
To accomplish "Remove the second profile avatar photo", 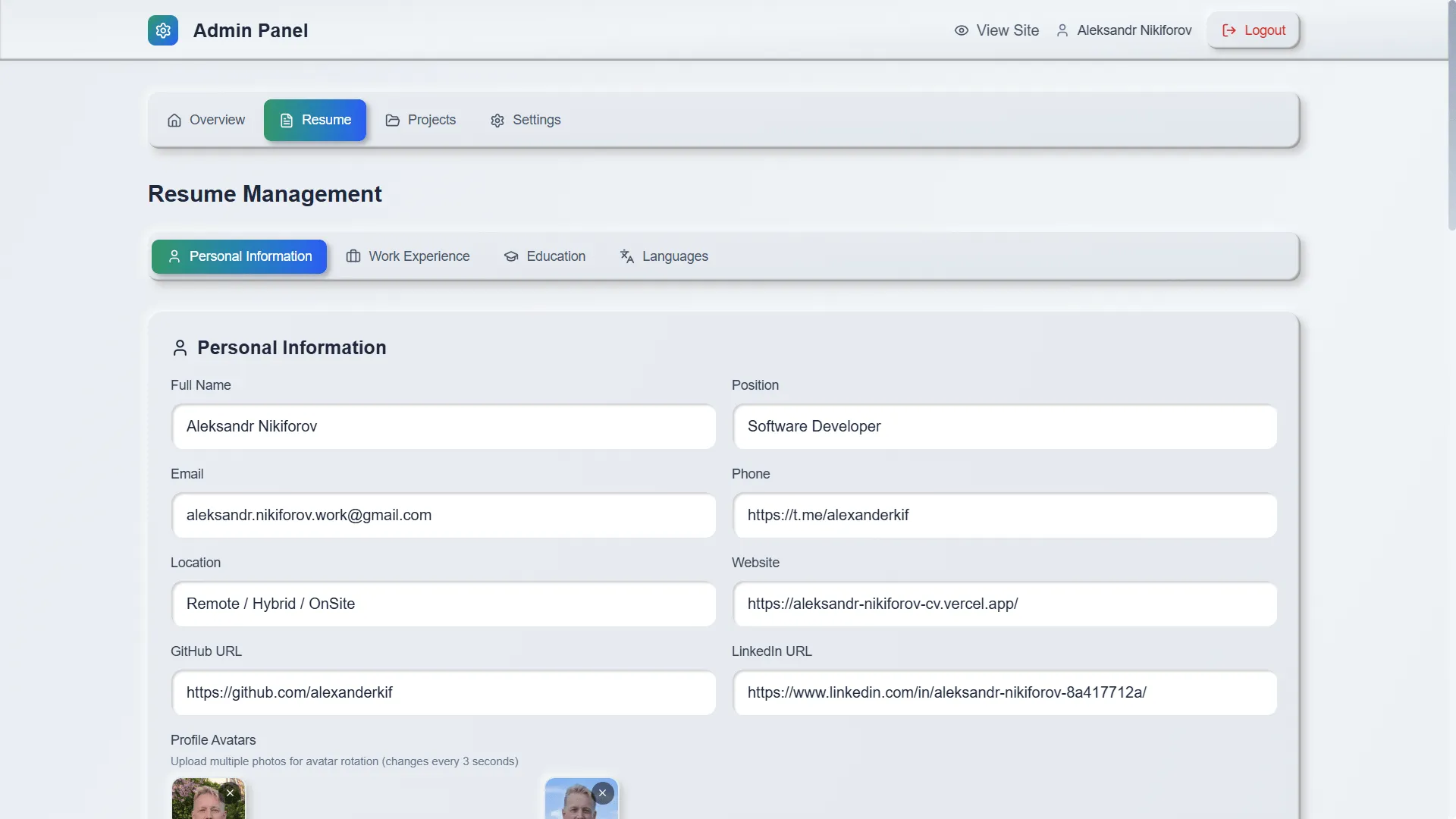I will coord(602,793).
